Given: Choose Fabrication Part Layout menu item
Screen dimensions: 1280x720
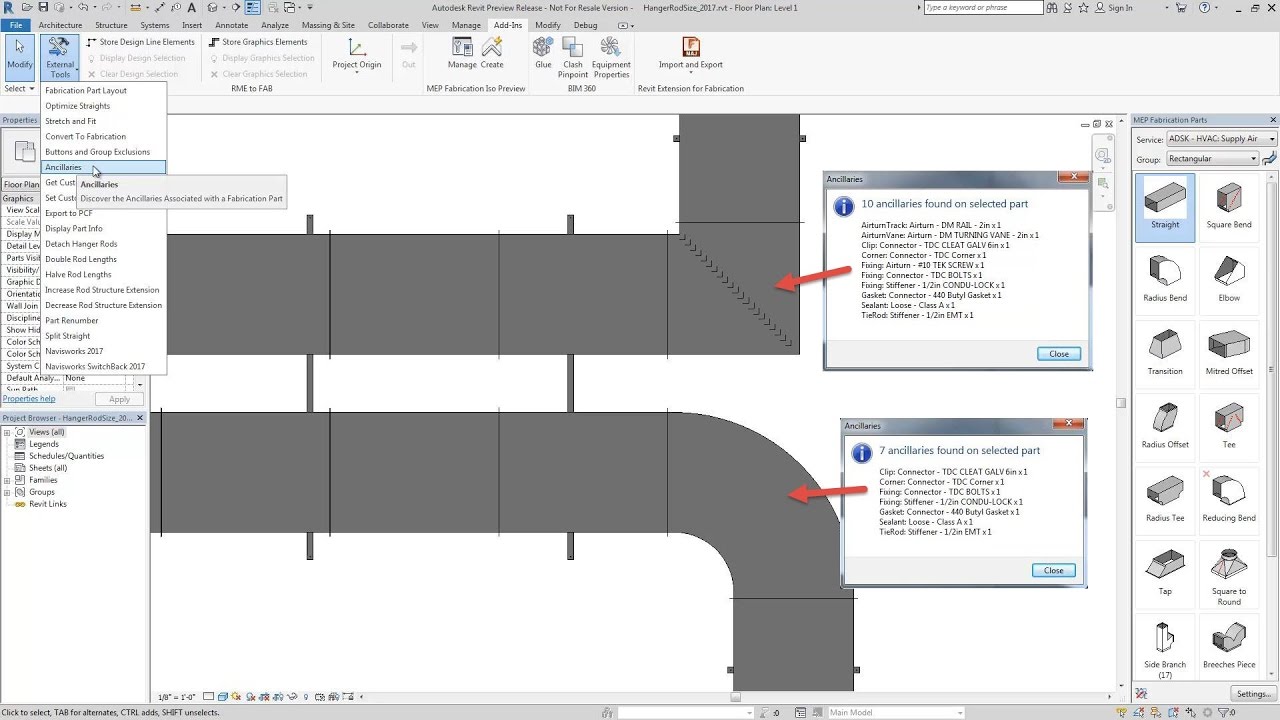Looking at the screenshot, I should [103, 90].
